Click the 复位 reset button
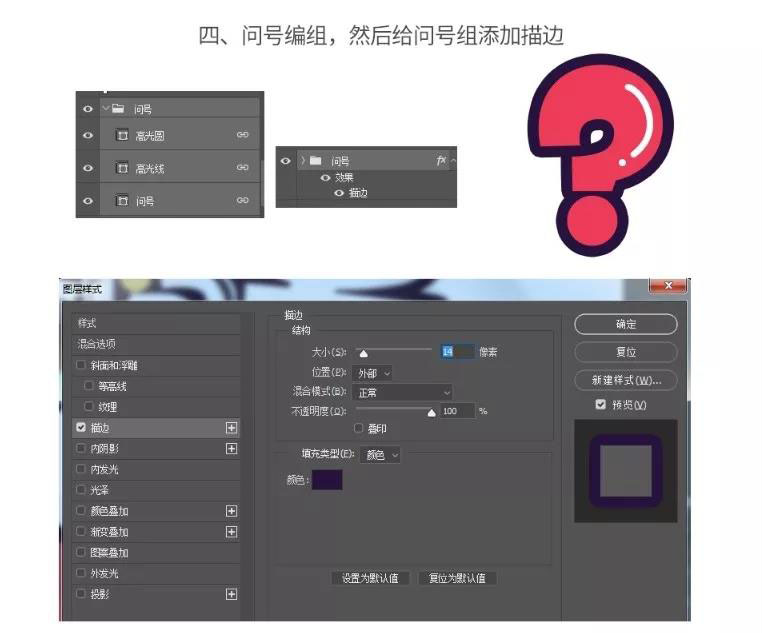The width and height of the screenshot is (762, 633). coord(626,352)
